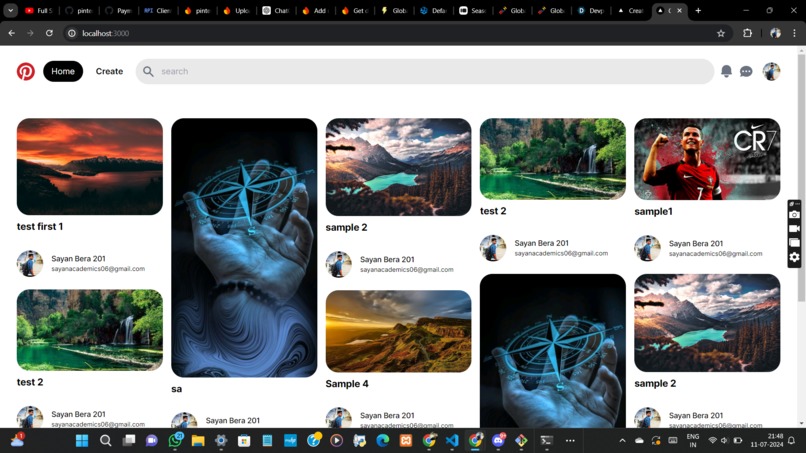Image resolution: width=806 pixels, height=453 pixels.
Task: Open Microsoft Edge from the taskbar
Action: coord(382,441)
